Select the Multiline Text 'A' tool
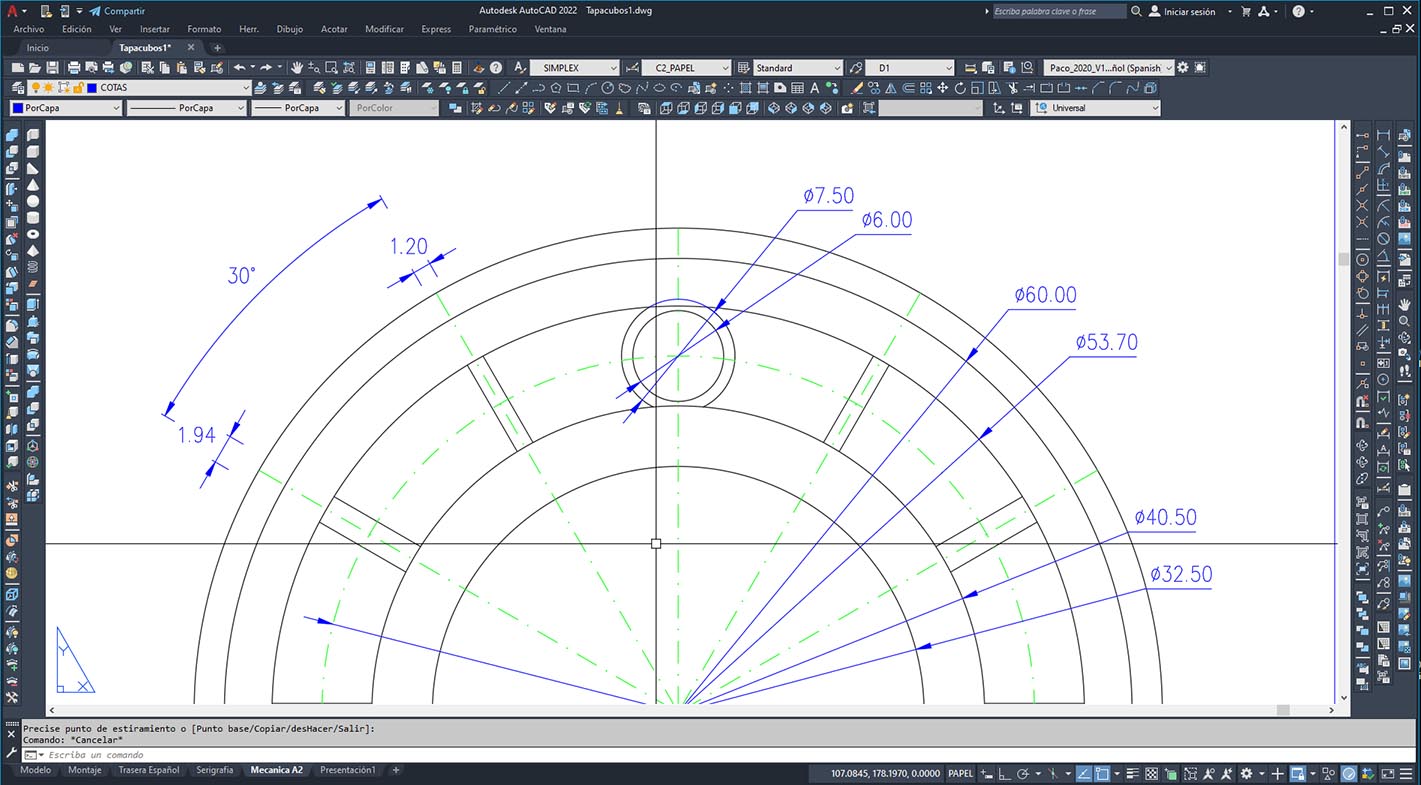This screenshot has width=1421, height=785. (519, 68)
